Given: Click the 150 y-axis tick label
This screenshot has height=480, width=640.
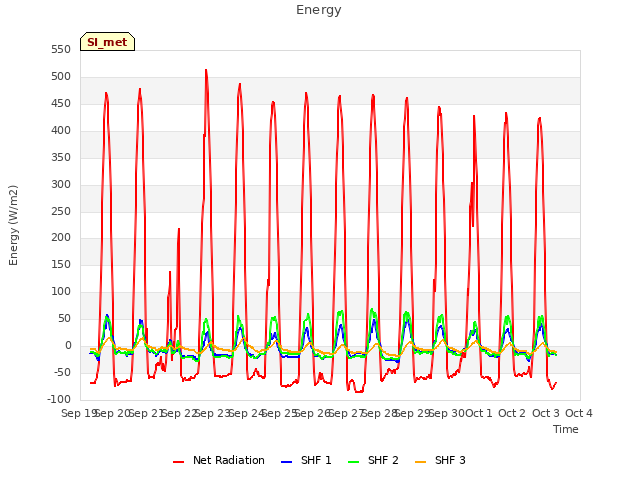Looking at the screenshot, I should (61, 264).
